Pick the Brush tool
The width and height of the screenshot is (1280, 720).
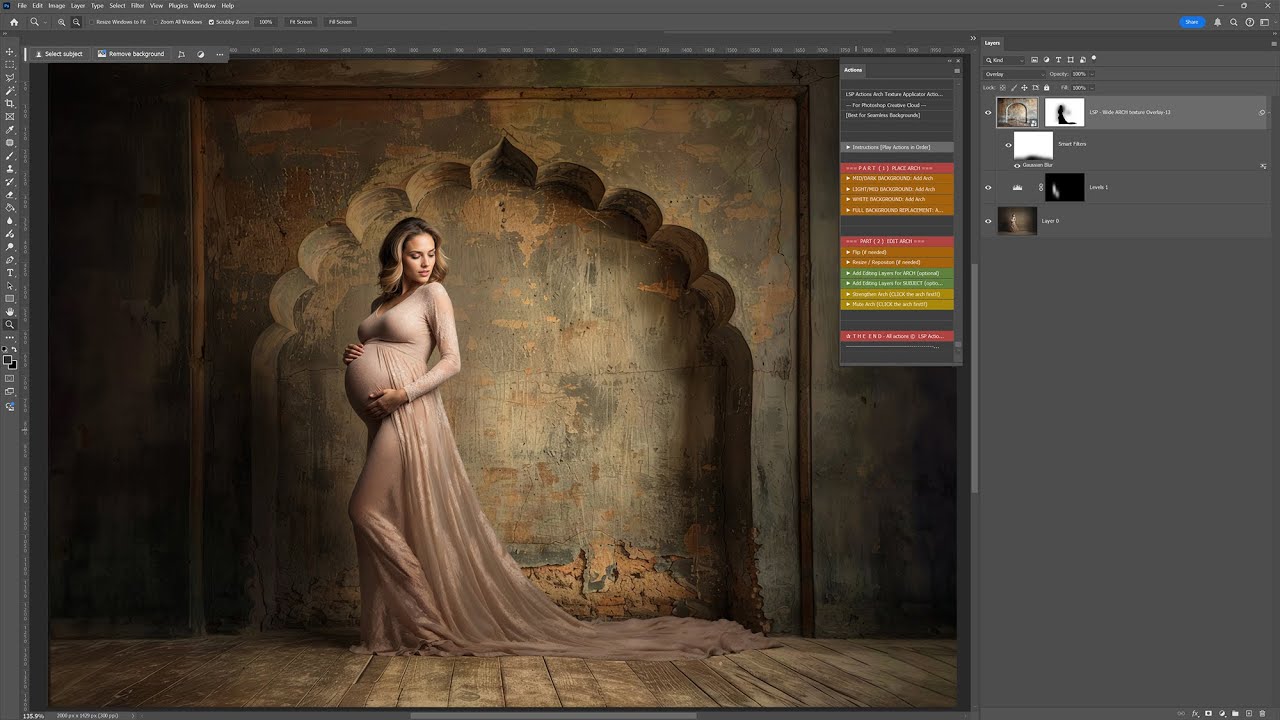(x=10, y=156)
